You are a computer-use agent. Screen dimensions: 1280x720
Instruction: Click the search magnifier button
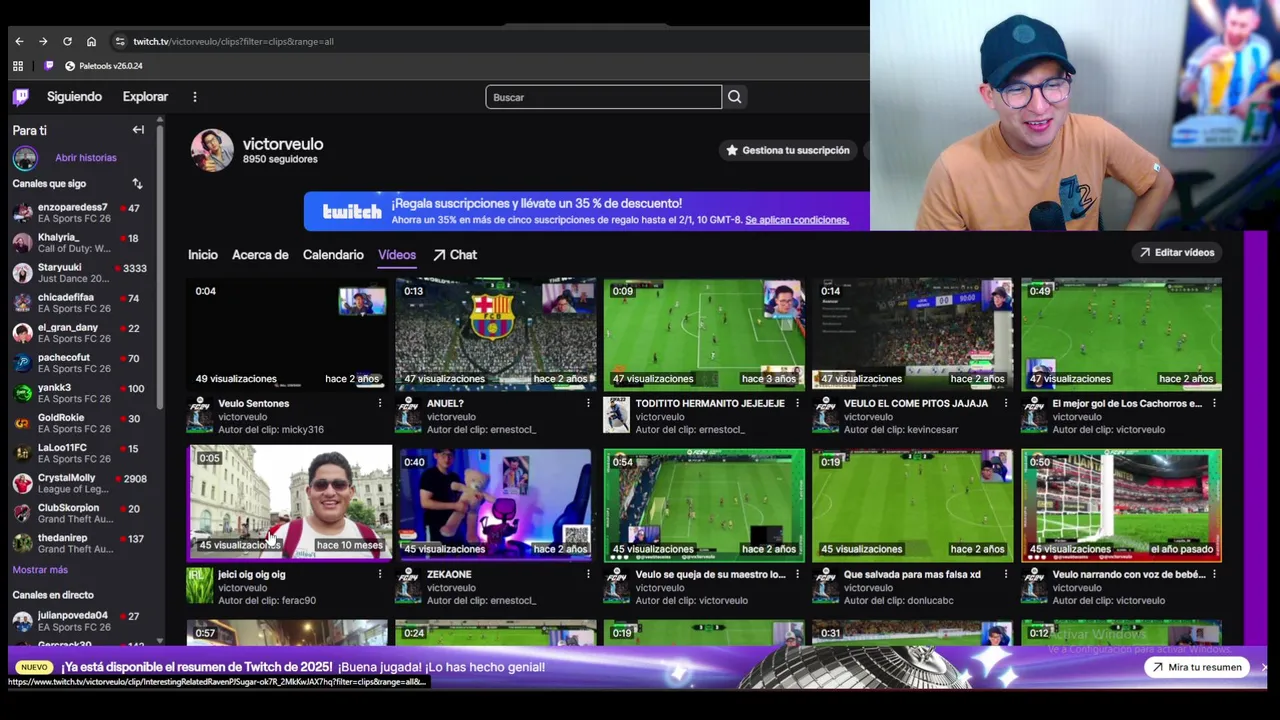point(735,97)
